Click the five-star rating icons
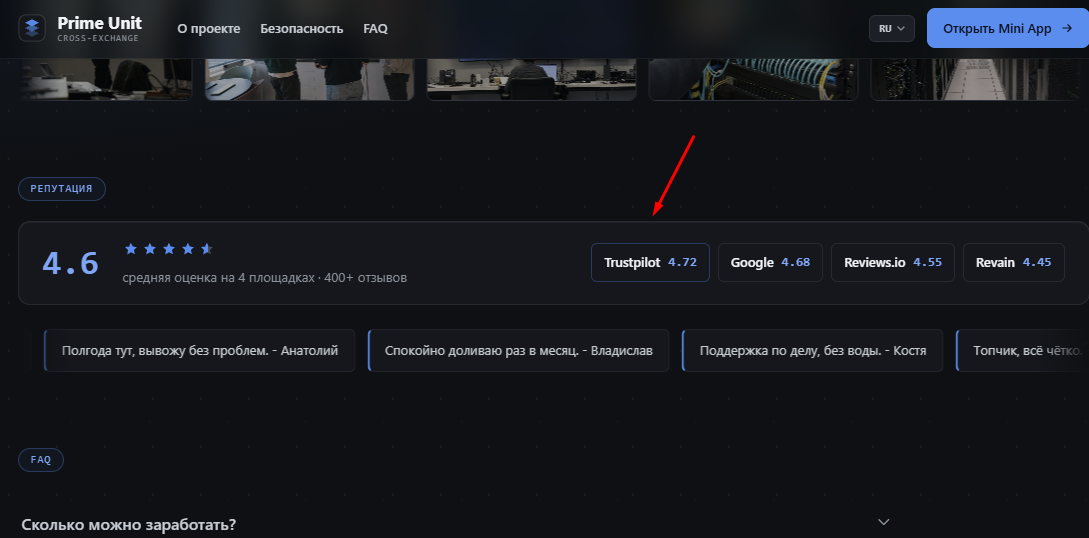 pos(168,249)
